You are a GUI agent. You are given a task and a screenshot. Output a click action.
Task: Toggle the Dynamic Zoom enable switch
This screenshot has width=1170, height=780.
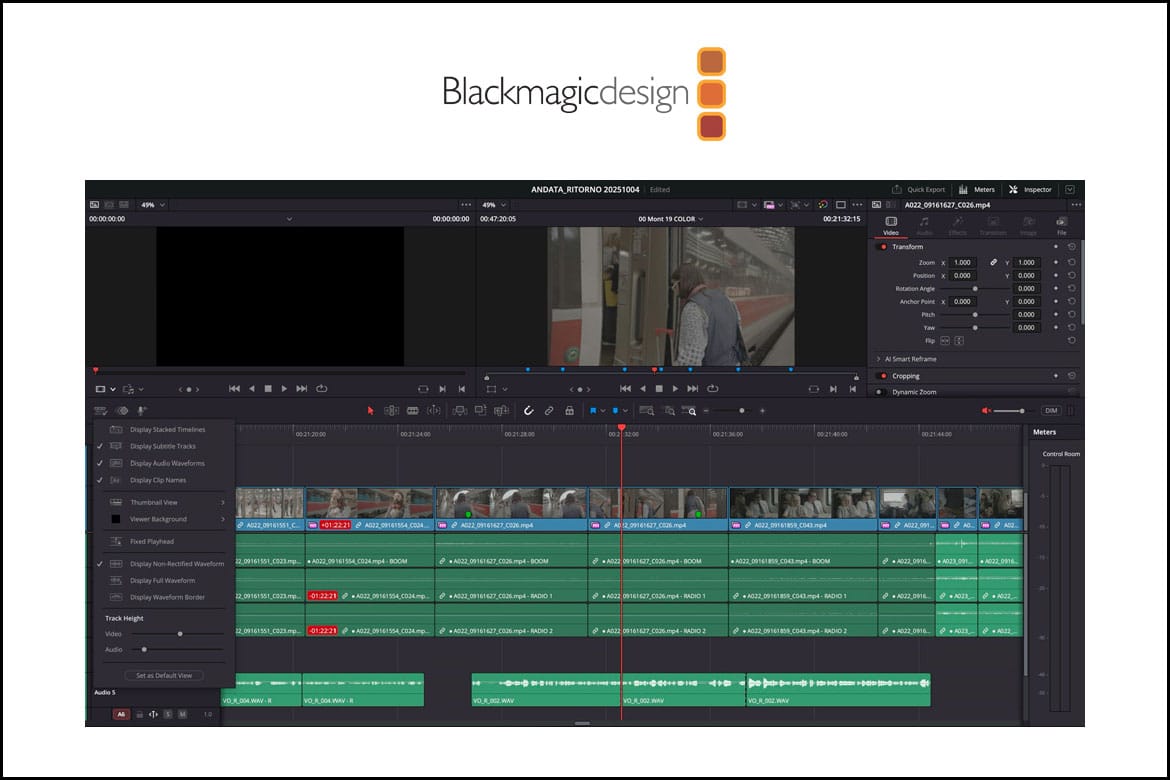click(x=879, y=392)
